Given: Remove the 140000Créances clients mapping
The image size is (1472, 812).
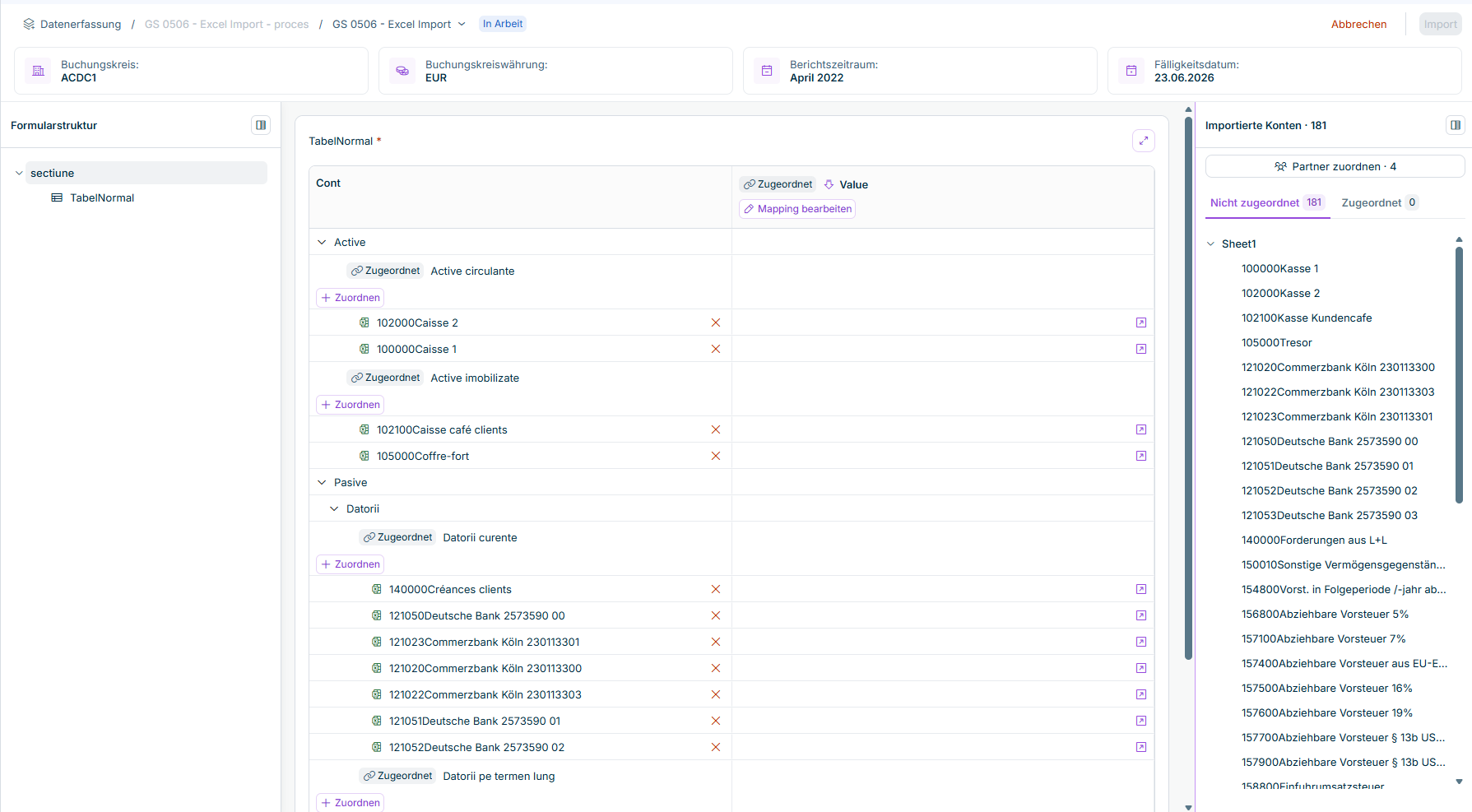Looking at the screenshot, I should (x=716, y=589).
